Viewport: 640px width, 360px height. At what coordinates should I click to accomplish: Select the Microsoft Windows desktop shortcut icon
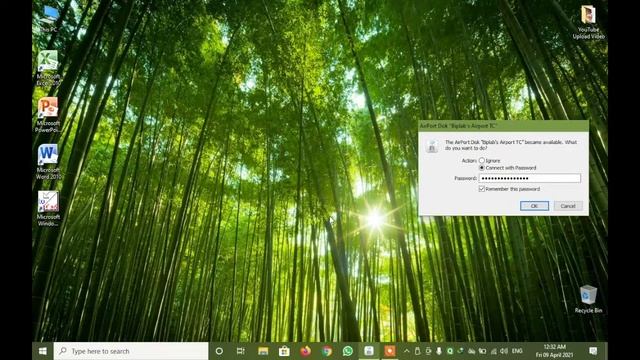click(48, 209)
